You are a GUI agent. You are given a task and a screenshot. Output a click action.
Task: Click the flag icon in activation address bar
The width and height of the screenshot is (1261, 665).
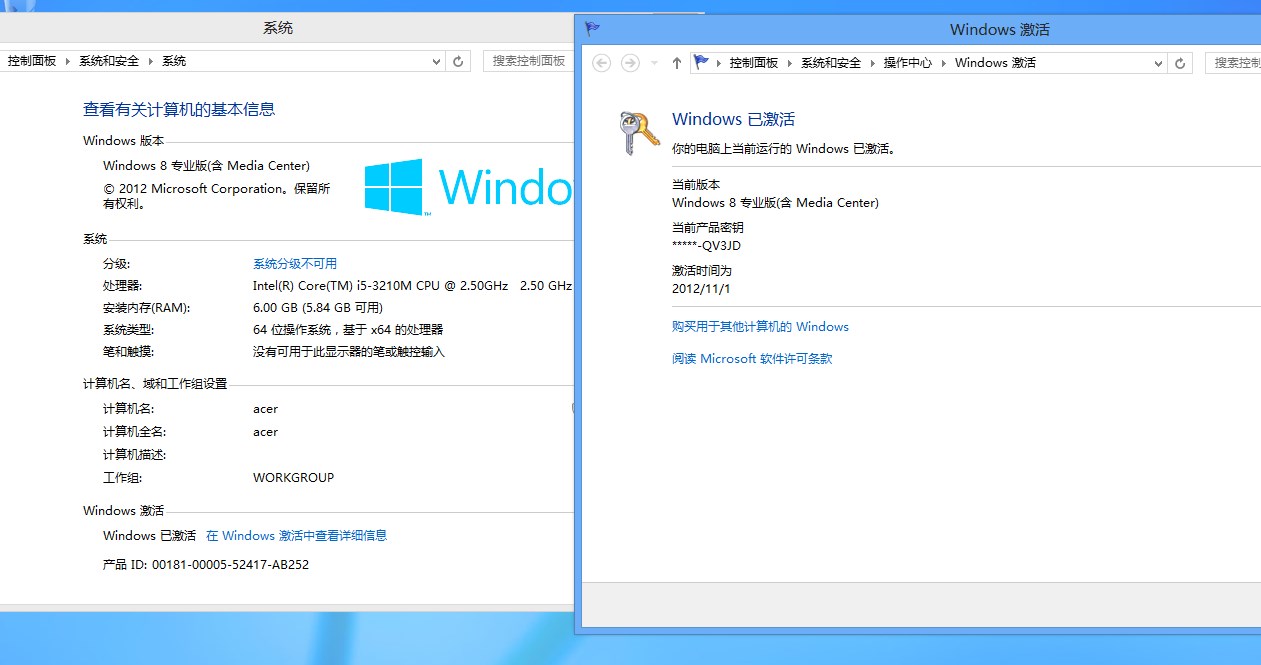pos(702,62)
